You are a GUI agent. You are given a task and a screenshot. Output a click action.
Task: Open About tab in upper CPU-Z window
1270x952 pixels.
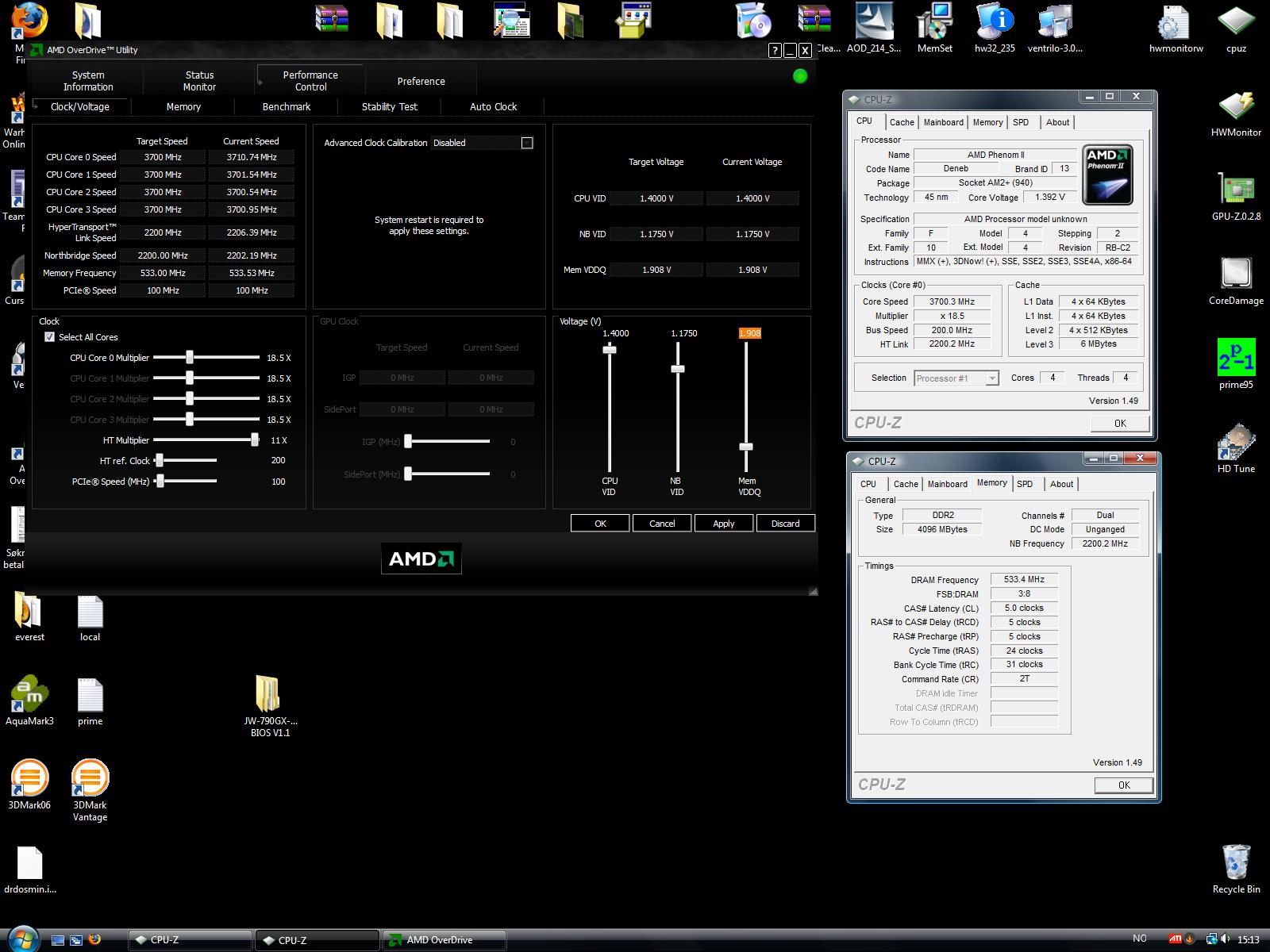tap(1057, 122)
